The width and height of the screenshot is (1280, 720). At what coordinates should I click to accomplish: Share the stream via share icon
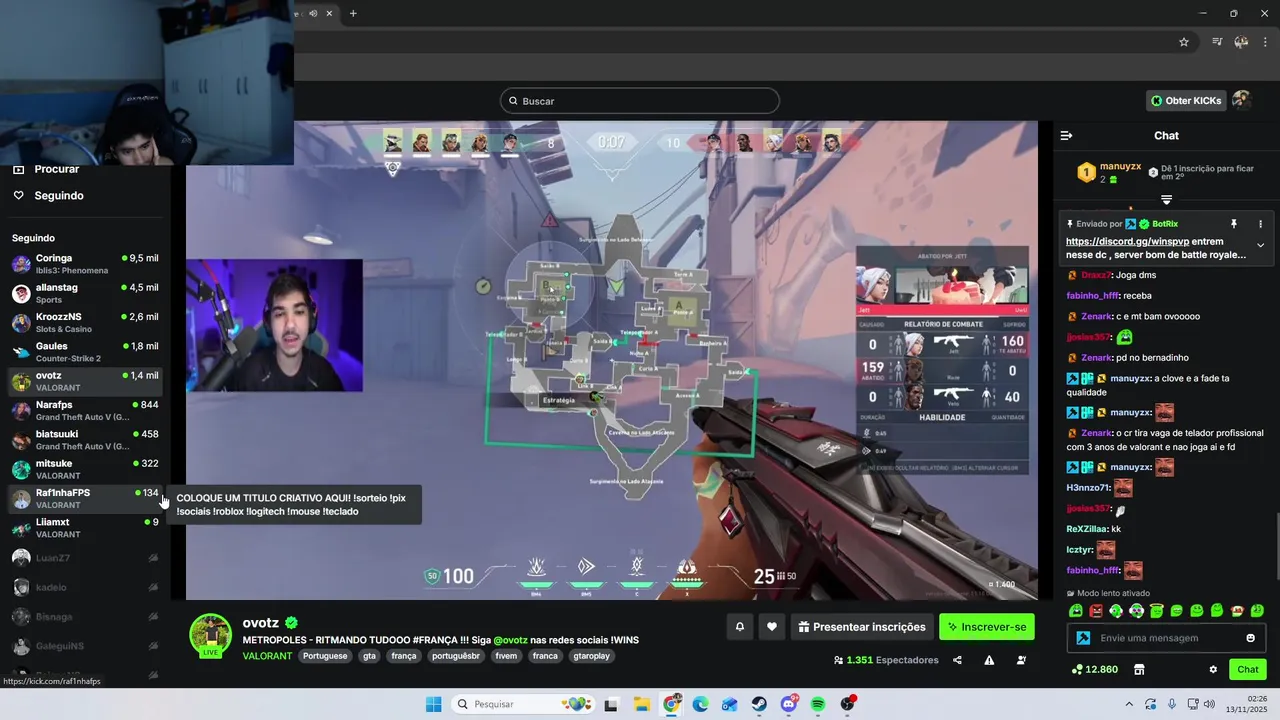pos(957,660)
